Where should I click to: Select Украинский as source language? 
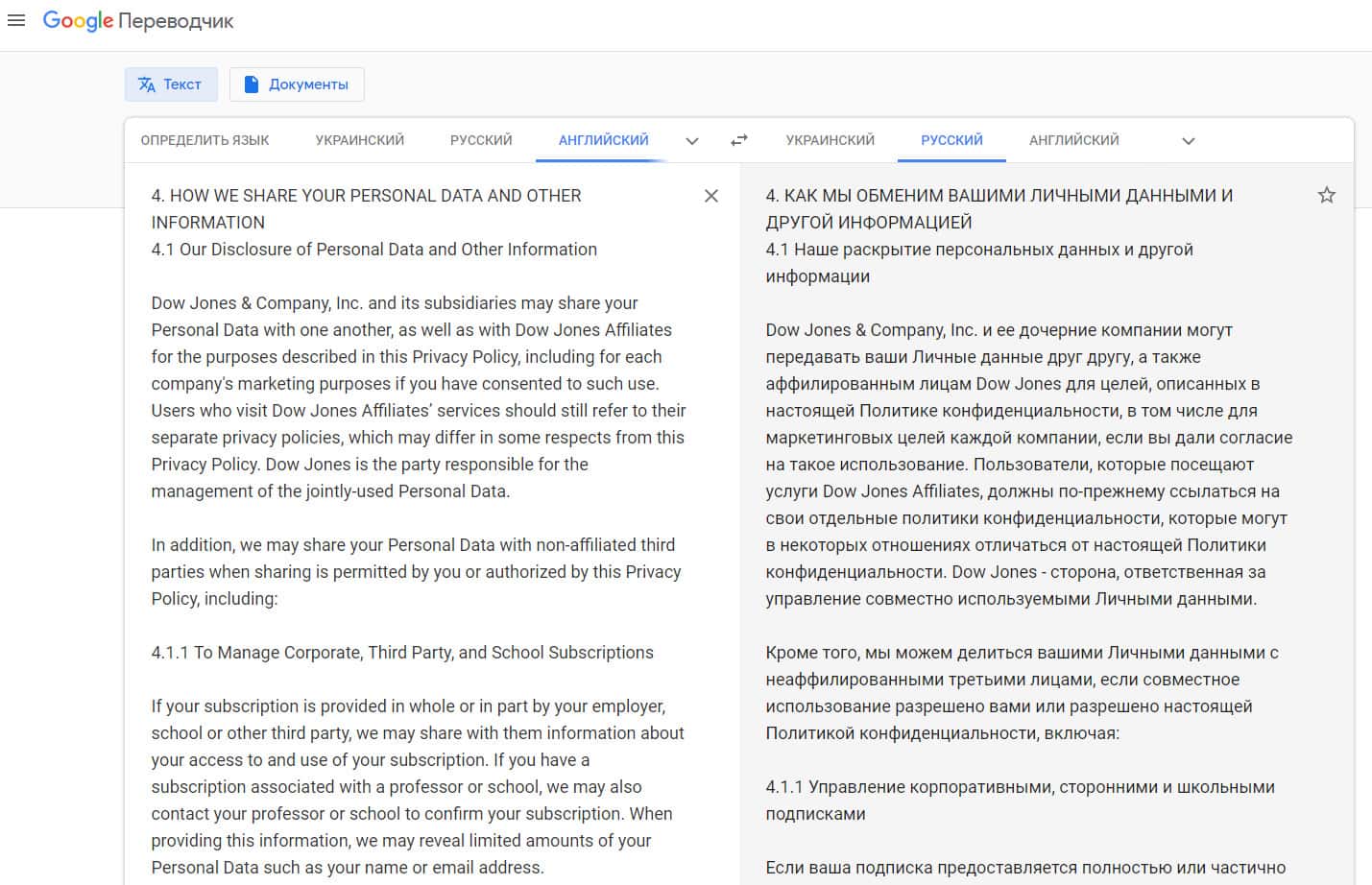pos(360,140)
